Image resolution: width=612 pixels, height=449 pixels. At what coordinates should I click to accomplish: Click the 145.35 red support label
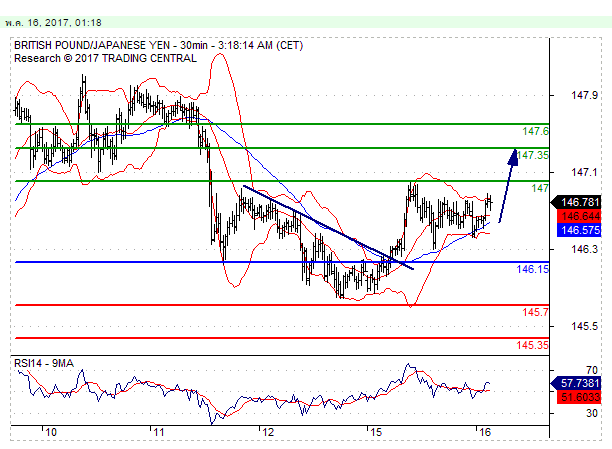click(533, 346)
